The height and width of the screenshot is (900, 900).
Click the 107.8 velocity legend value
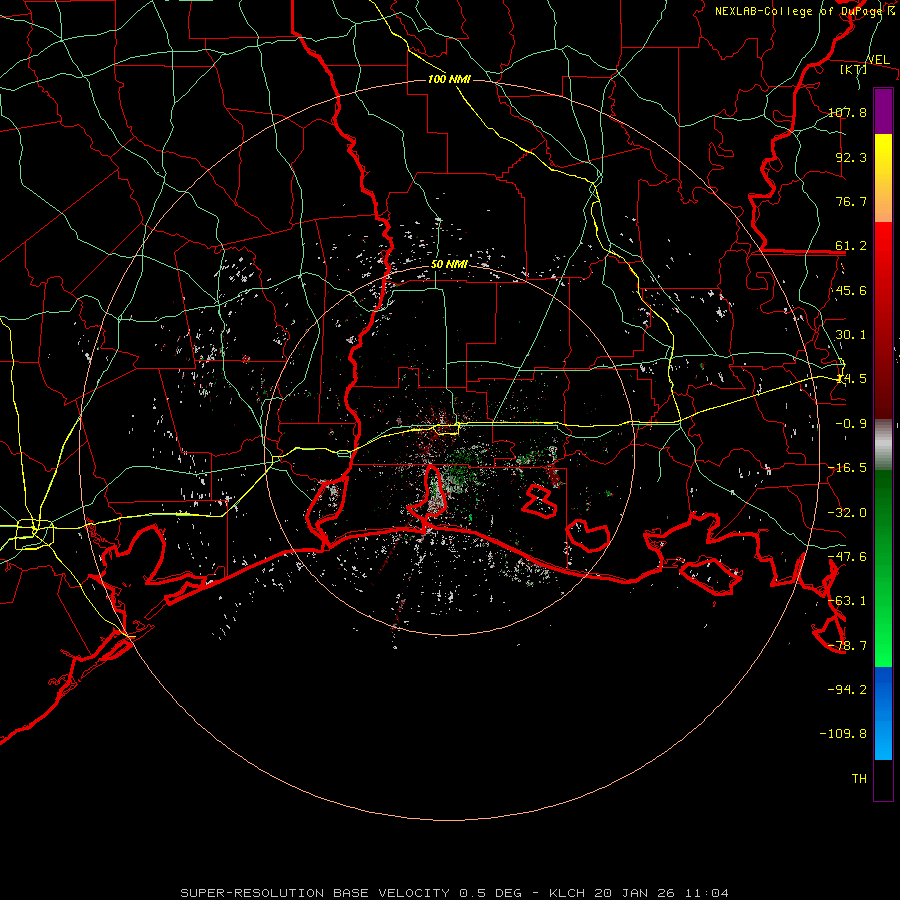tap(847, 112)
